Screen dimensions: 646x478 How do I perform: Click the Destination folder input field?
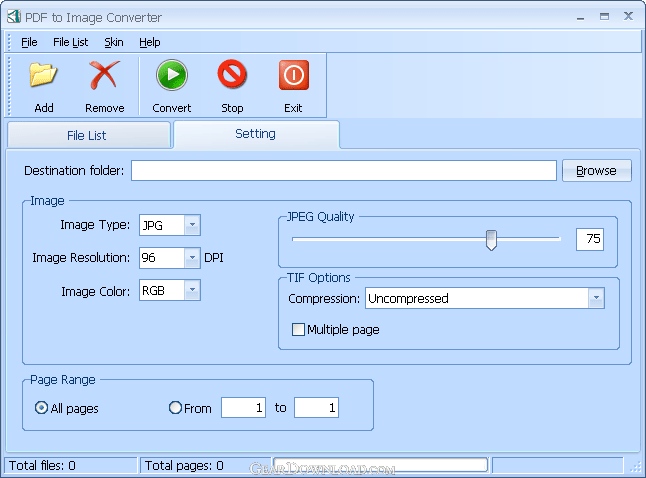(x=344, y=171)
